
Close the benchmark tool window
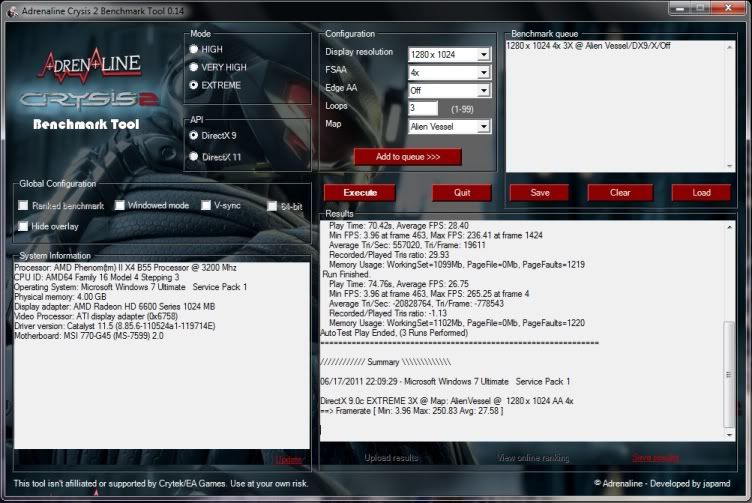pos(728,8)
